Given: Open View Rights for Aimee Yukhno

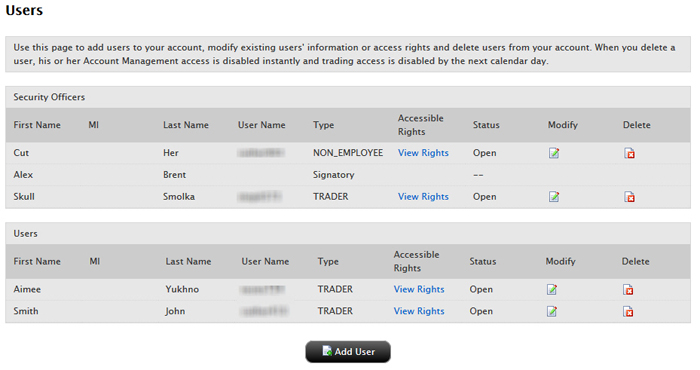Looking at the screenshot, I should point(419,289).
